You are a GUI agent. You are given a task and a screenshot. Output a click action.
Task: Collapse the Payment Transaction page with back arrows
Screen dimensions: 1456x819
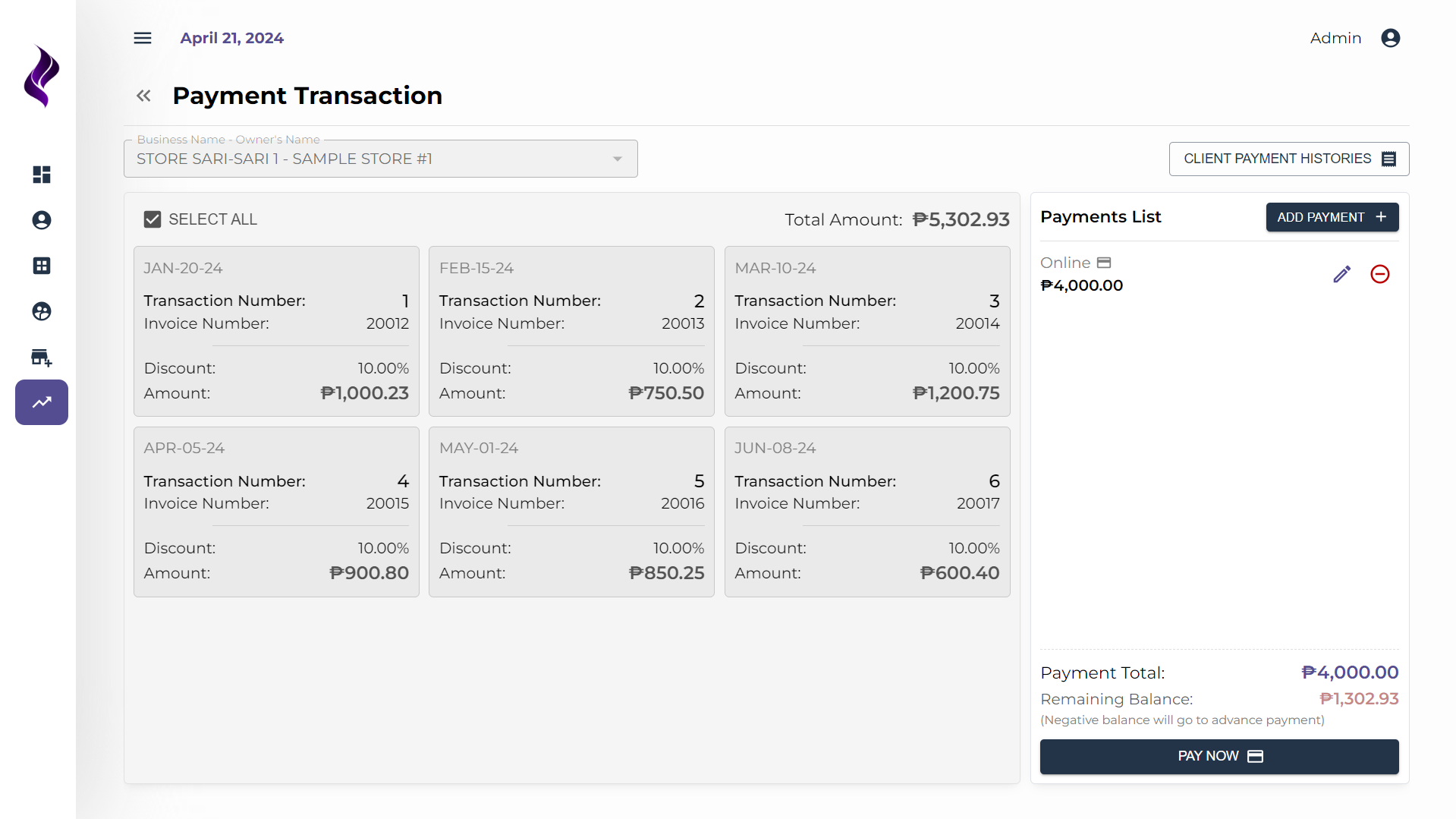pyautogui.click(x=143, y=95)
